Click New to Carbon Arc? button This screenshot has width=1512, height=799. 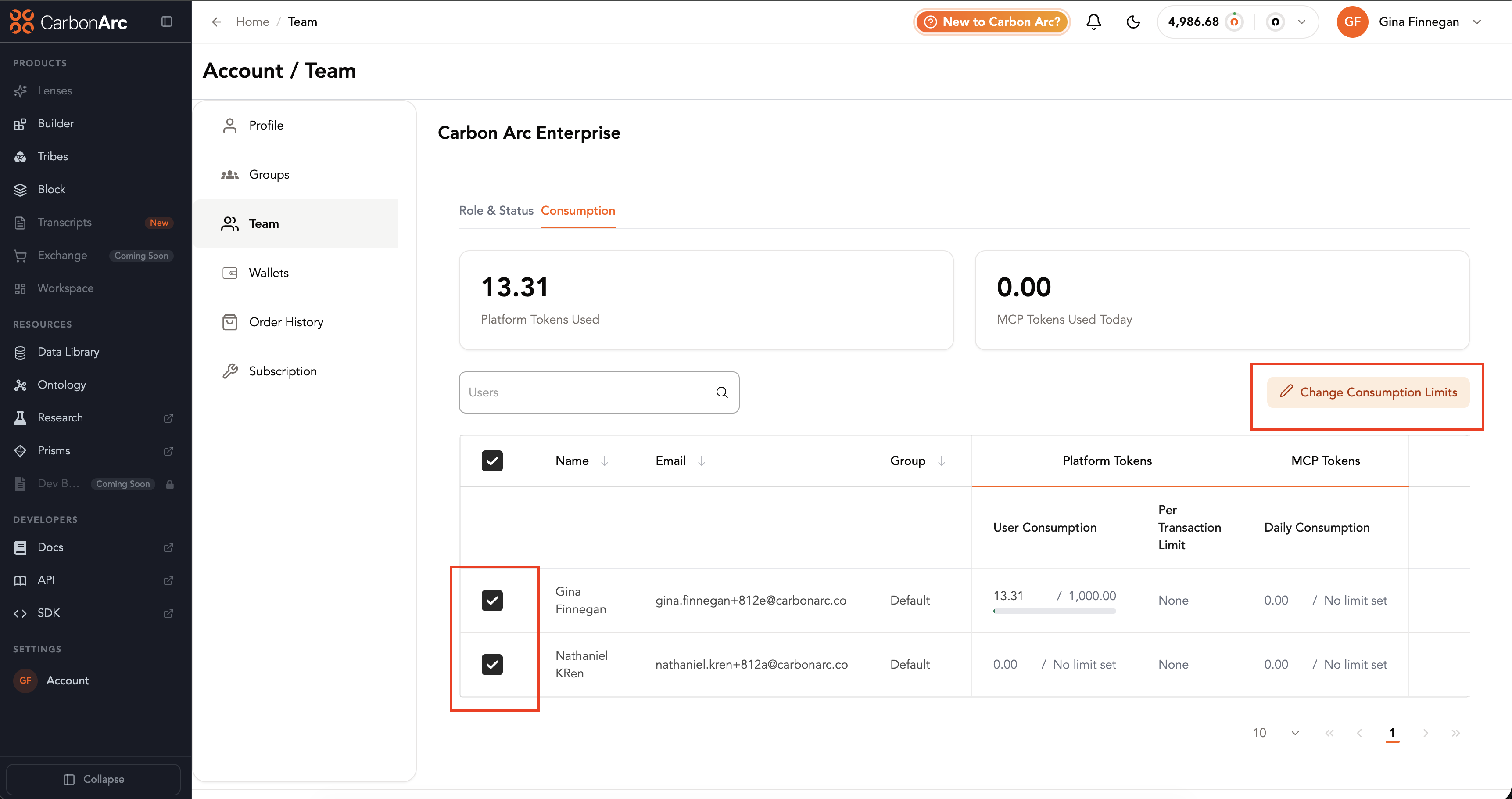tap(992, 22)
